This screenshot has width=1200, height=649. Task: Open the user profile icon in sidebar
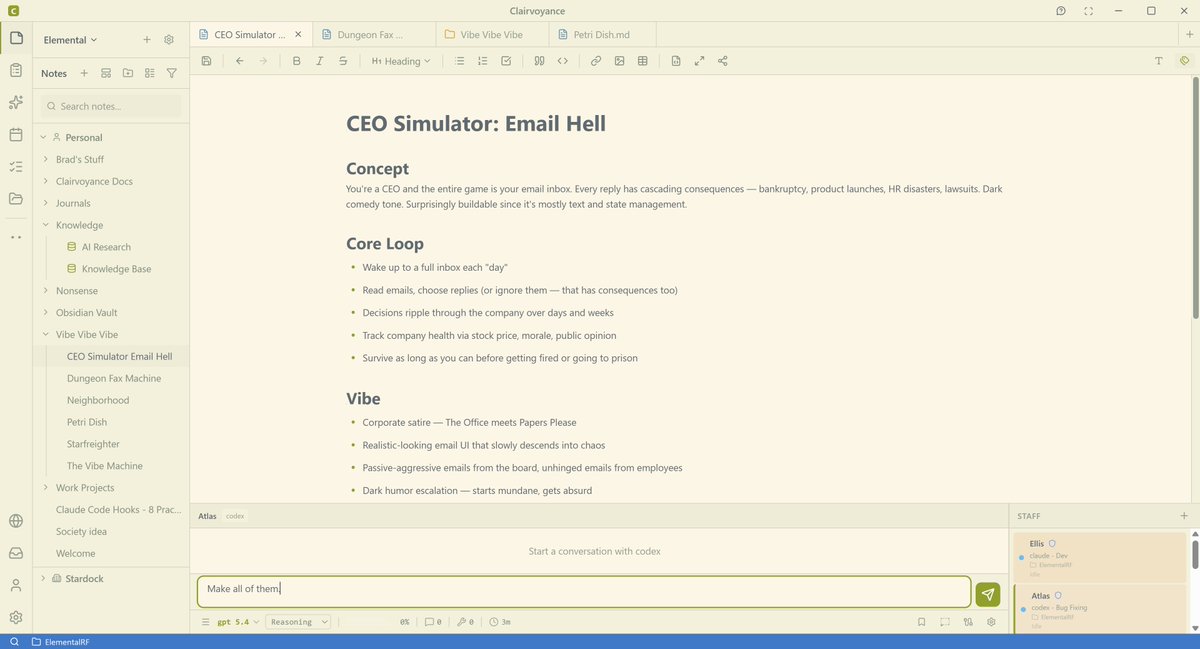pyautogui.click(x=15, y=585)
